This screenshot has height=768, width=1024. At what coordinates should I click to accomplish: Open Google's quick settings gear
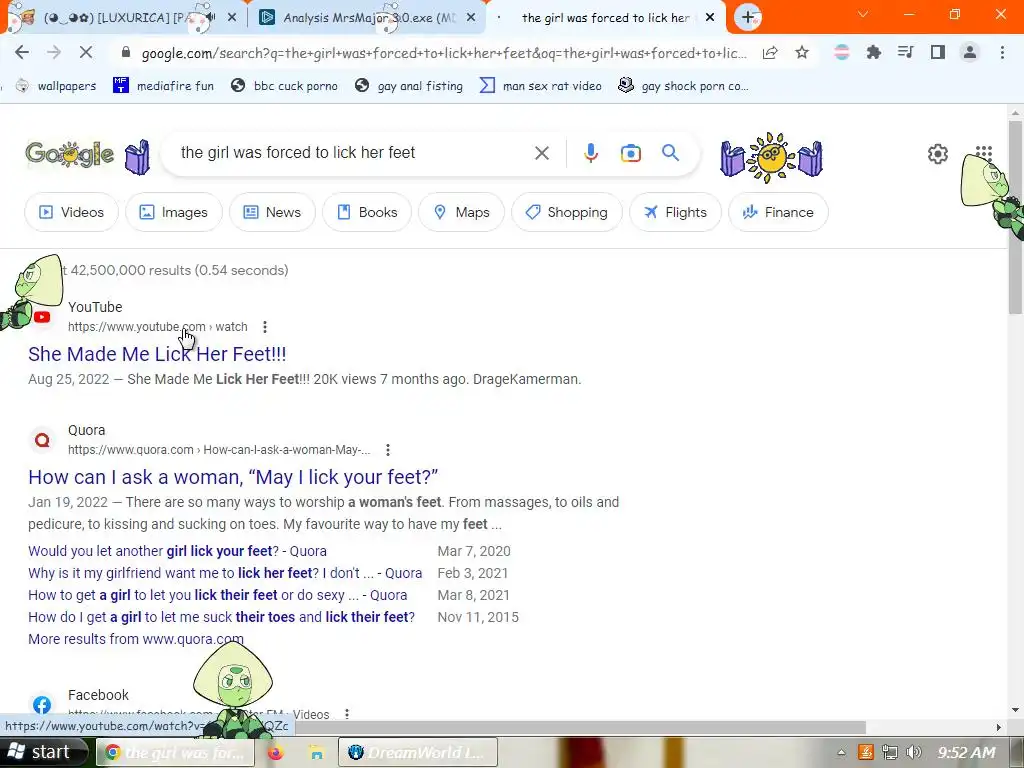938,154
